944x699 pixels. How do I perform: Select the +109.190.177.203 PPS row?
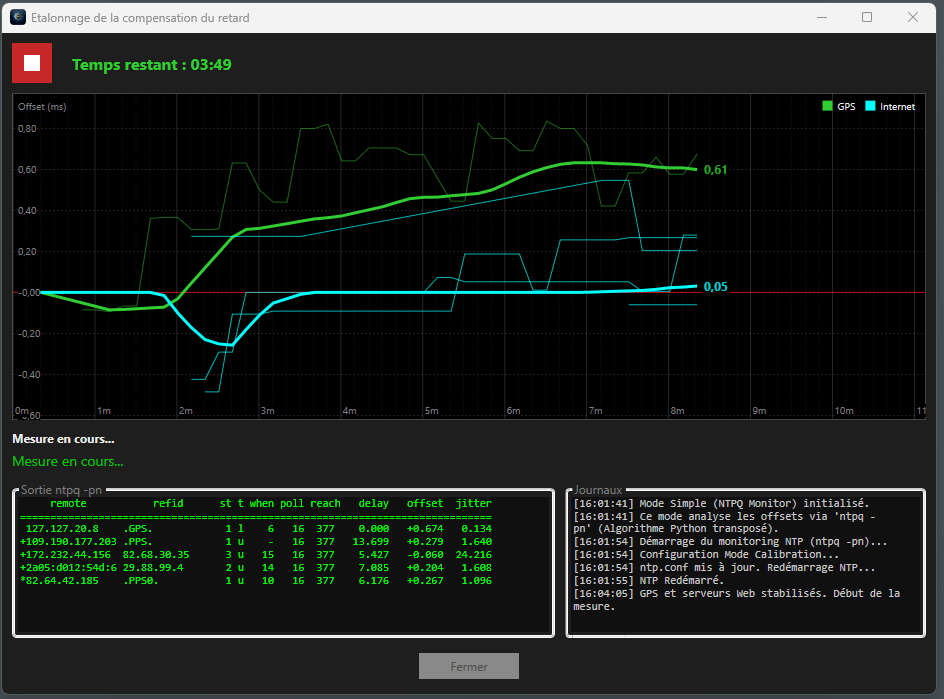[x=256, y=542]
